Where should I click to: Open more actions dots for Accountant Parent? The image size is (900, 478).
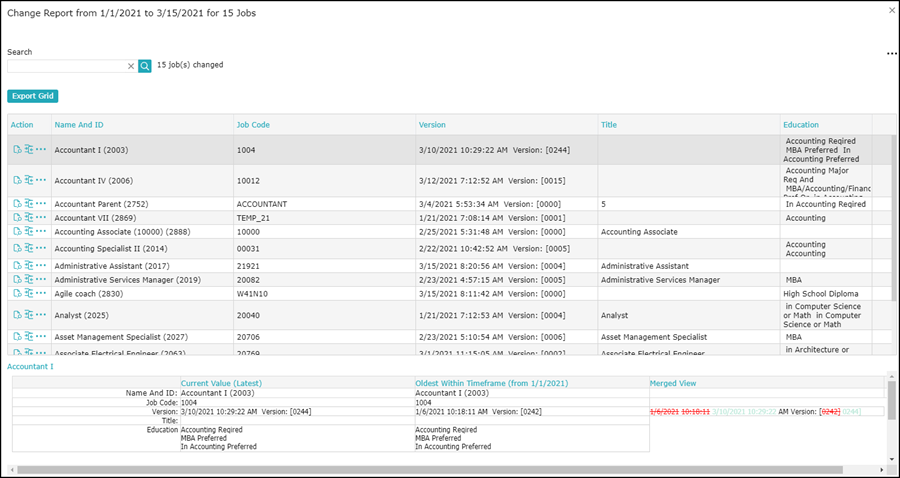pos(41,203)
